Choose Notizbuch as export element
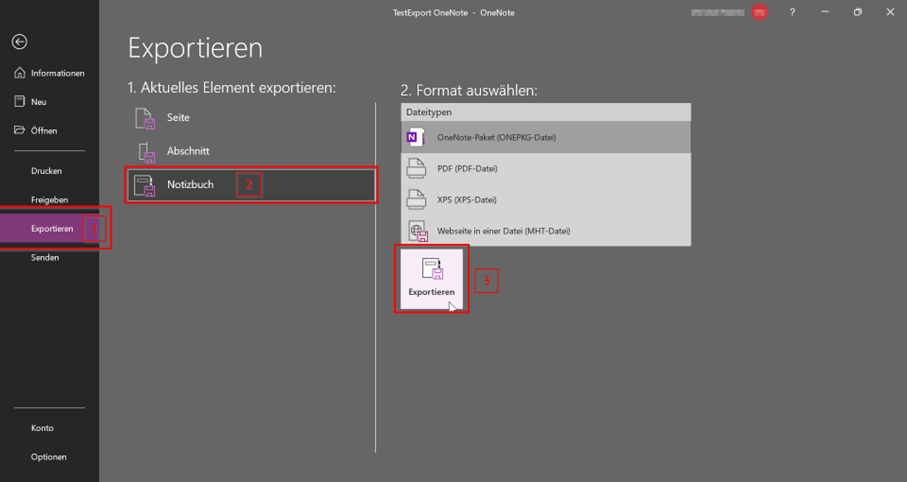 [x=251, y=185]
